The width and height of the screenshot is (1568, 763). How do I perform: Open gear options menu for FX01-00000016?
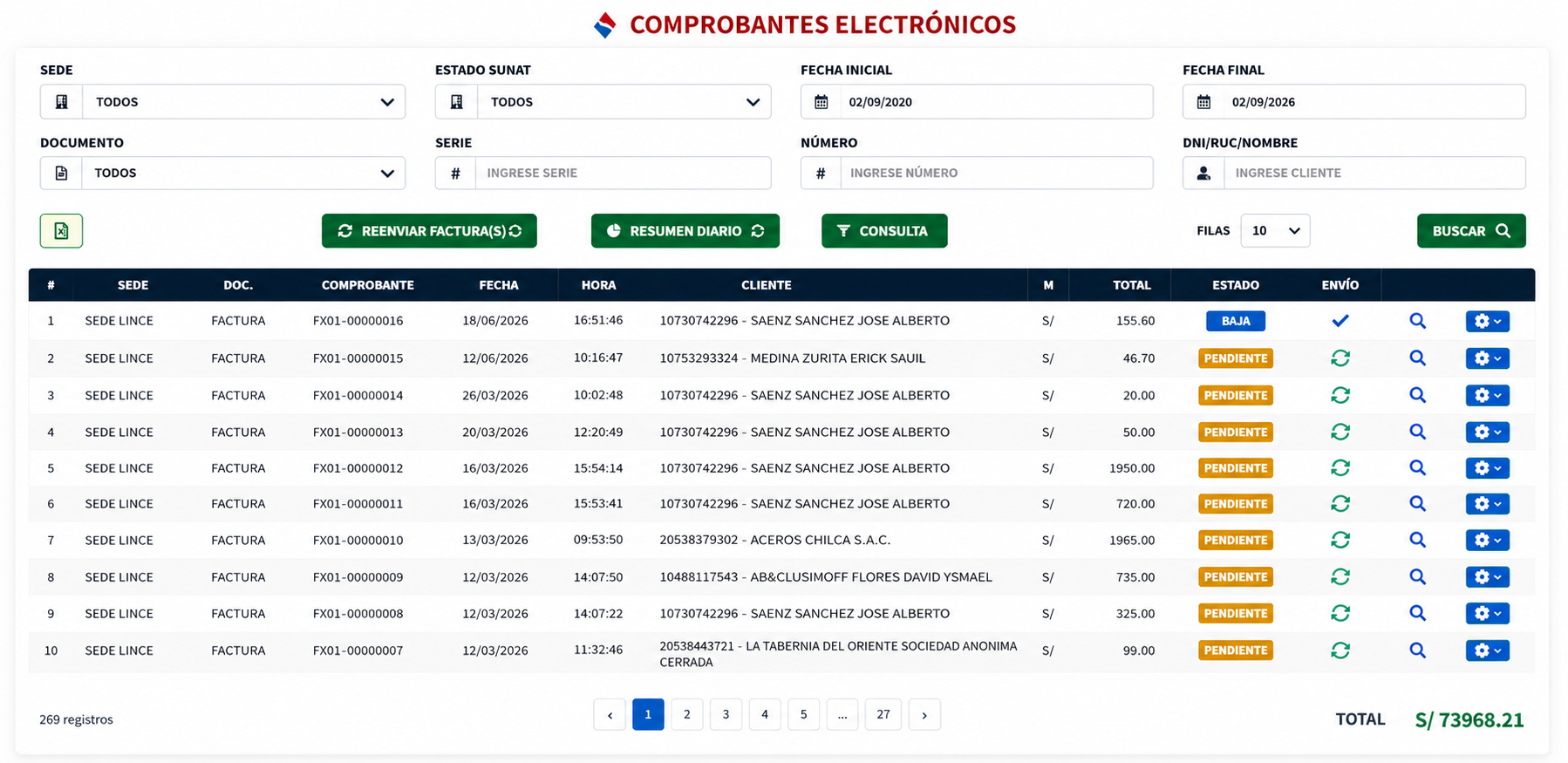1487,321
